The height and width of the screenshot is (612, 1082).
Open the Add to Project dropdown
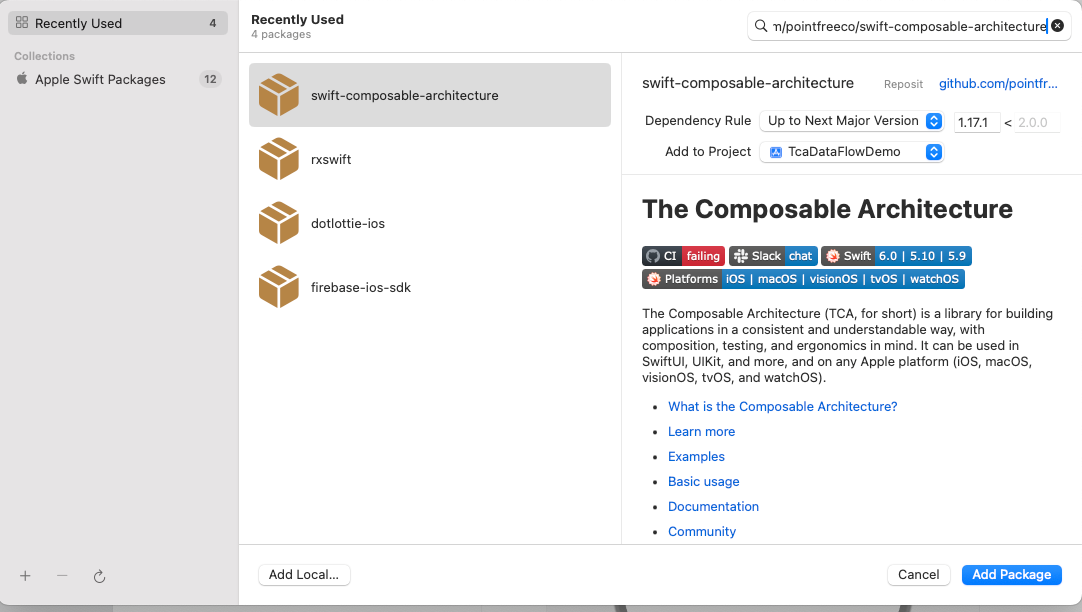851,152
